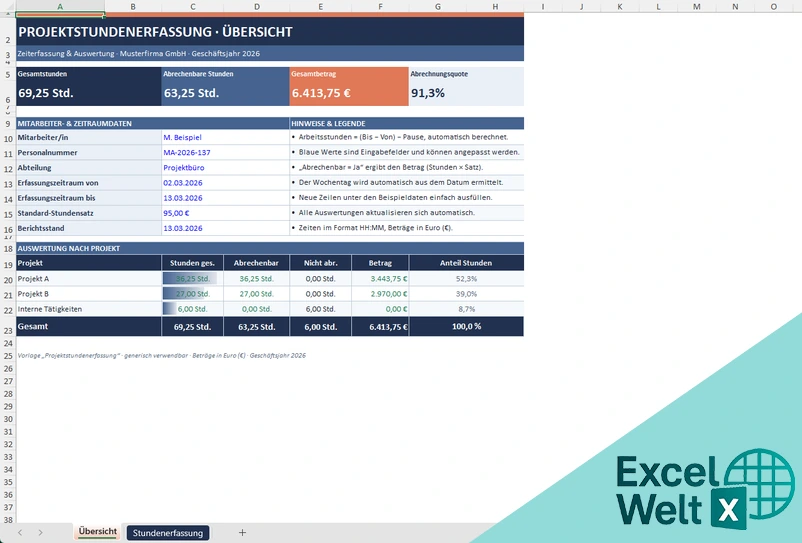
Task: Click the Hinweise & Legende section header
Action: point(407,123)
